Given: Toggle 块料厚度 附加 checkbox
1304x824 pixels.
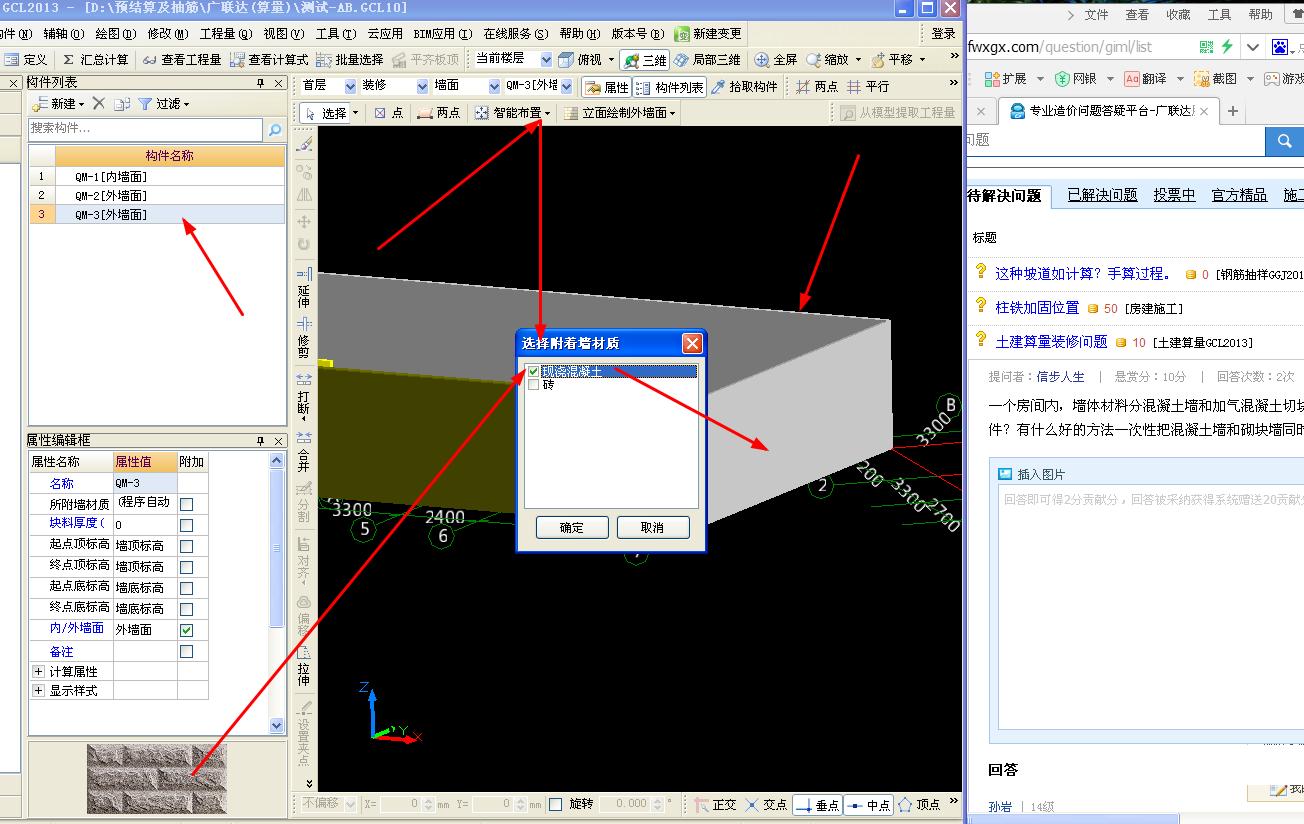Looking at the screenshot, I should coord(186,525).
